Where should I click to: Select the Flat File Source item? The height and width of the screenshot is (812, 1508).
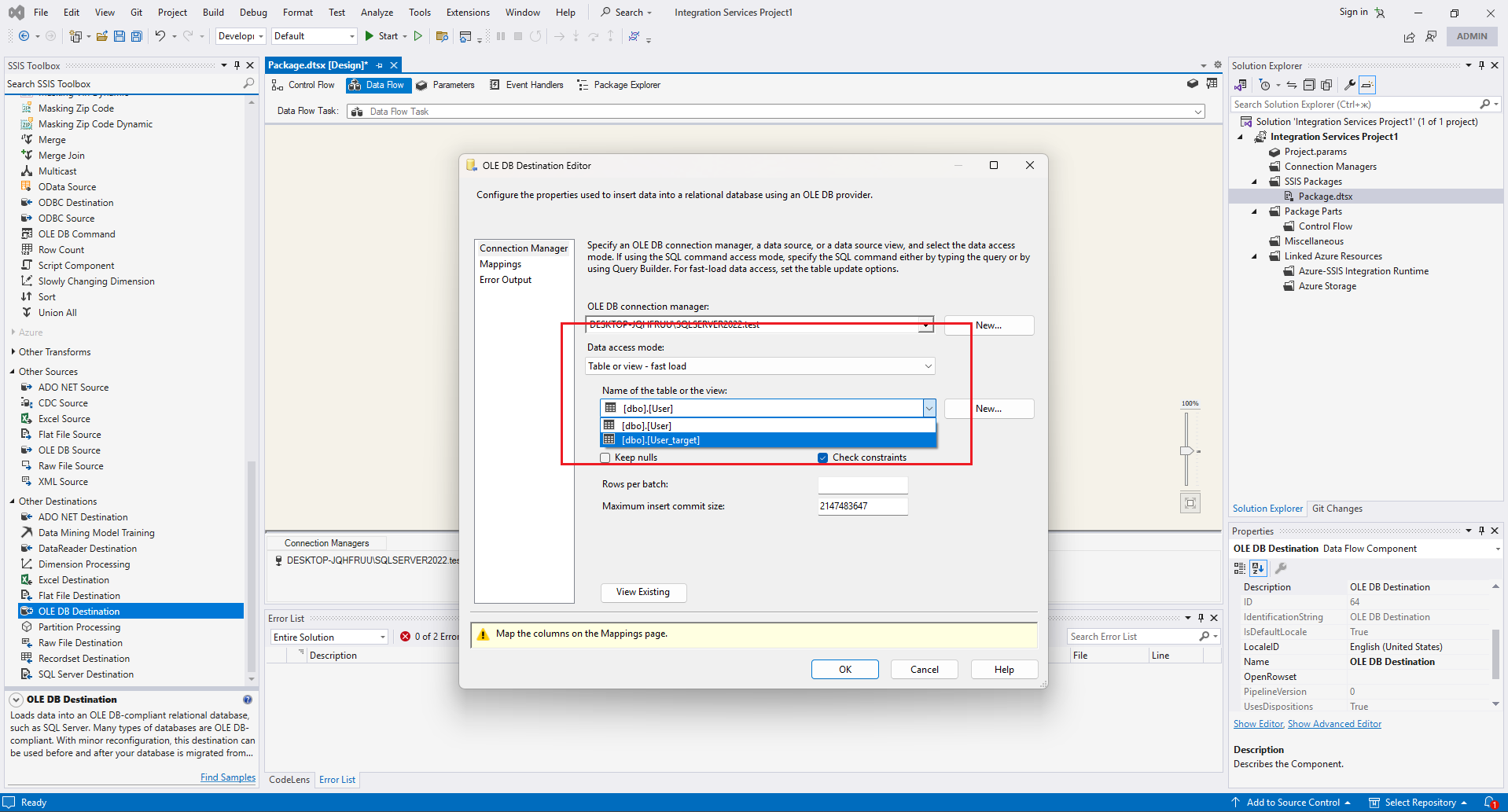pos(69,435)
